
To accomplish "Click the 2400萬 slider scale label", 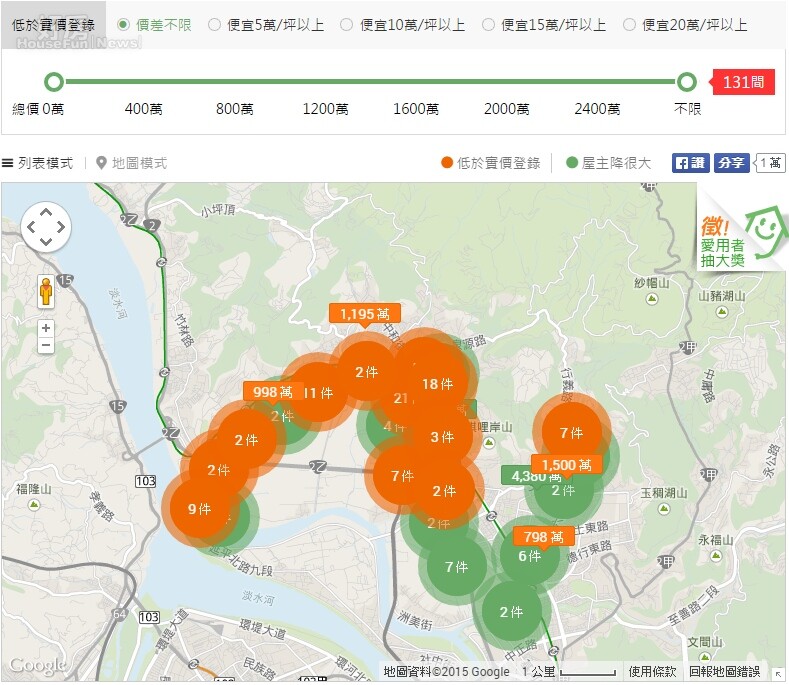I will 597,109.
